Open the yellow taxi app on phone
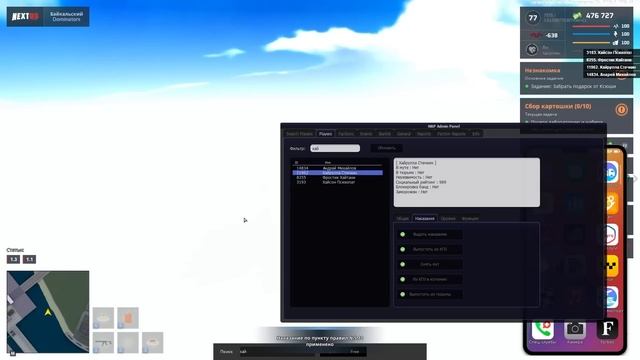 (611, 266)
